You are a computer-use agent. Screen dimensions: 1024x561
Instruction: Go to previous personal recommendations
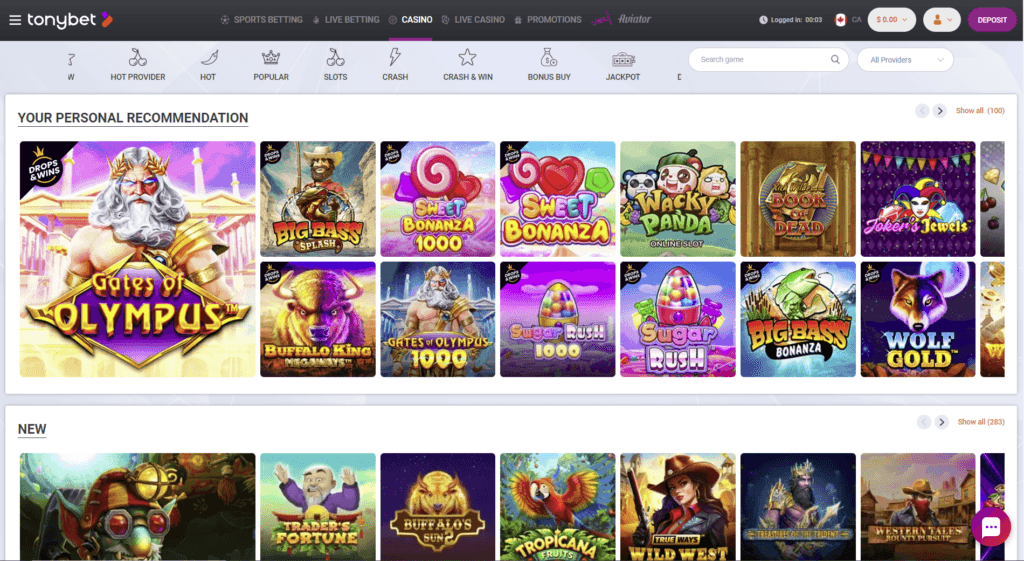tap(922, 111)
